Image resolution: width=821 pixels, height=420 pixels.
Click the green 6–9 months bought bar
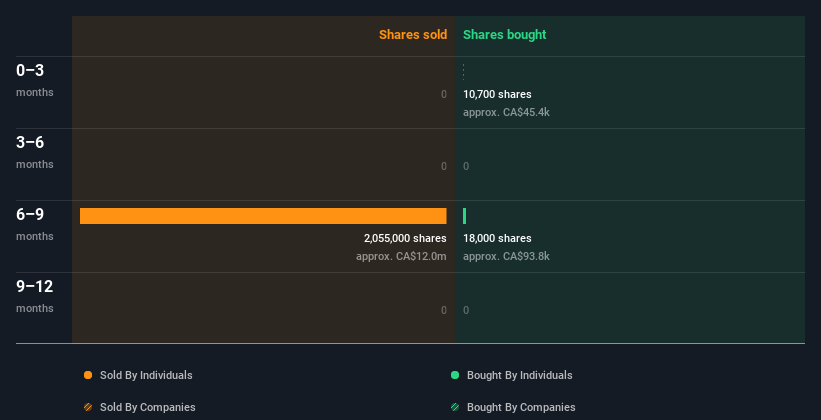465,216
